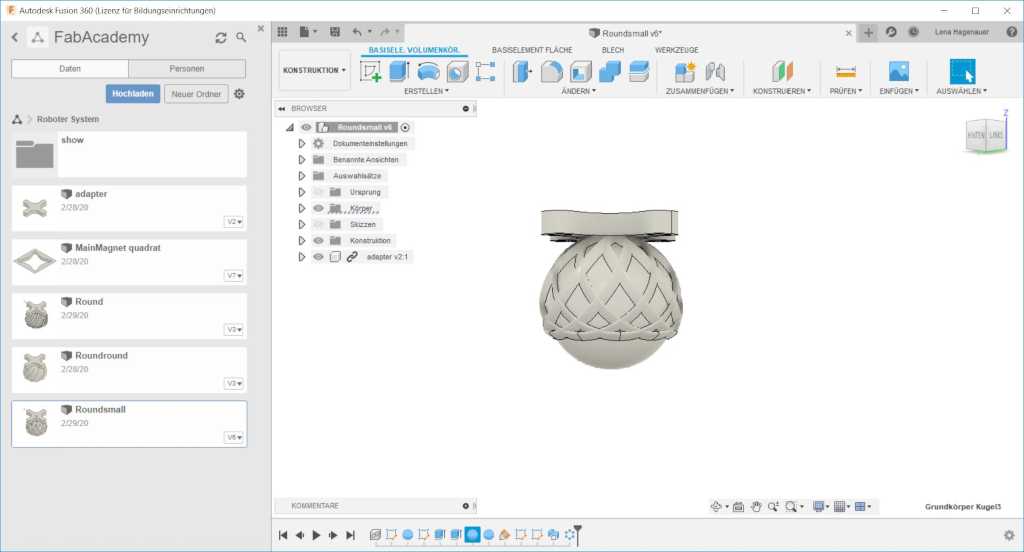Activate the radio button beside Roundsmall v6

click(x=405, y=127)
